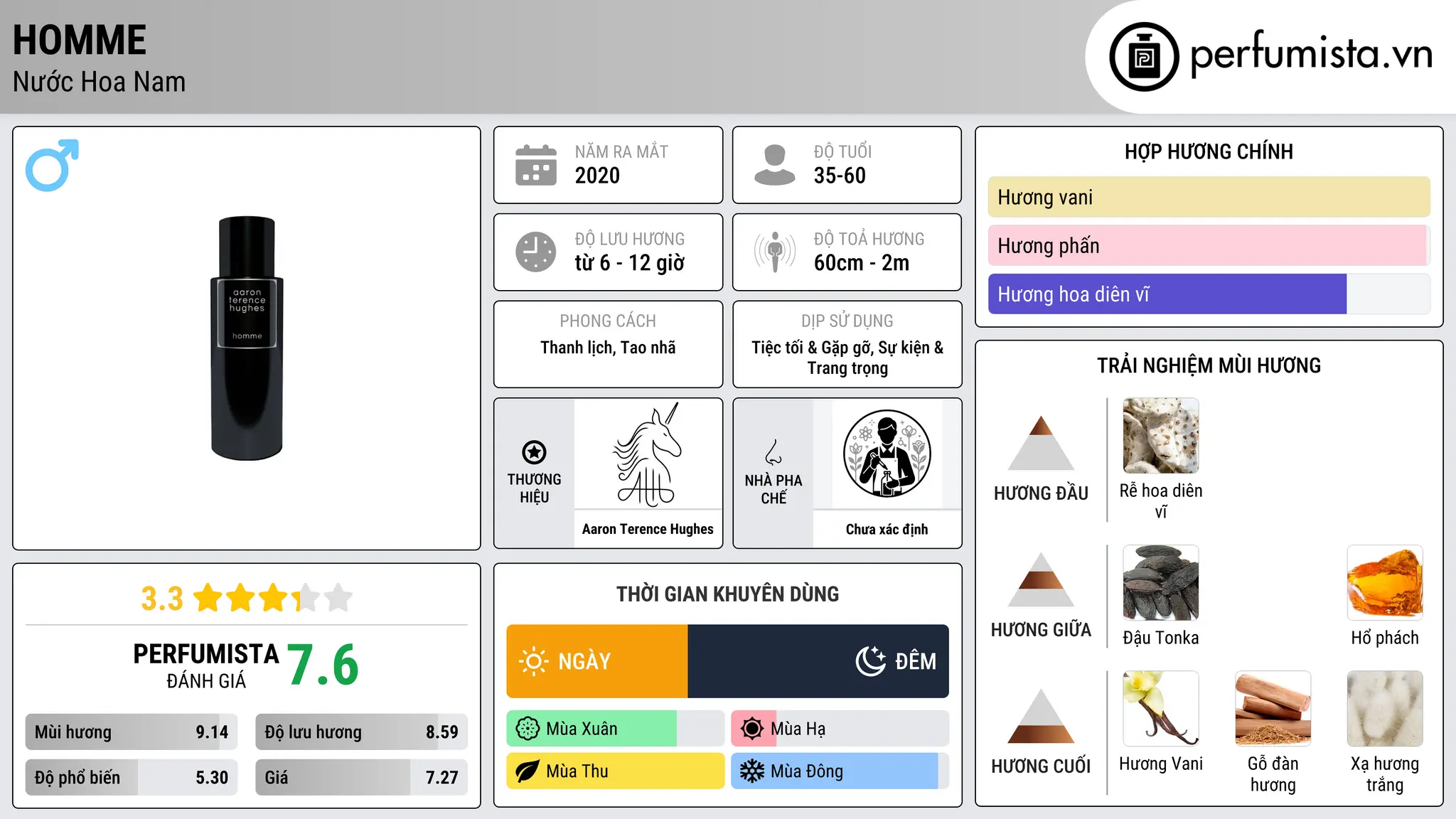Click the nose icon above Nhà Pha Chế
The image size is (1456, 819).
[x=773, y=452]
